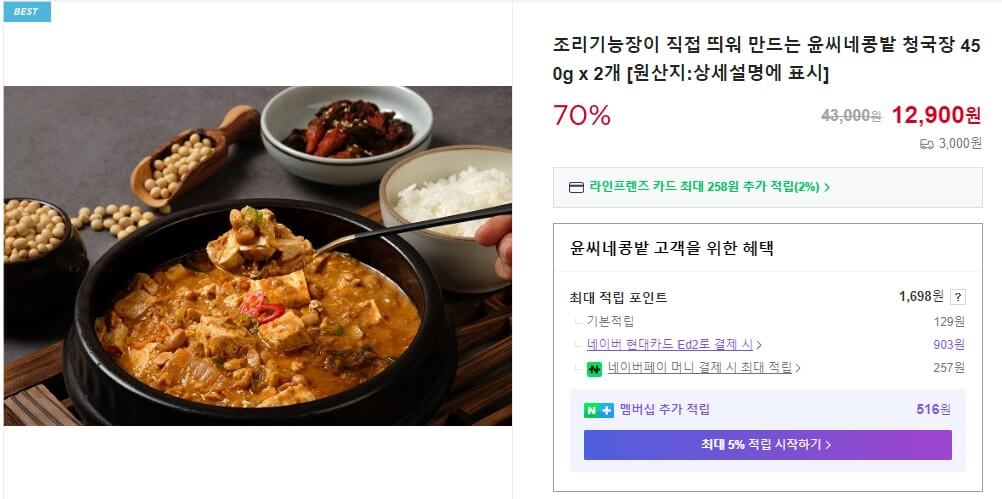Image resolution: width=1002 pixels, height=499 pixels.
Task: Open 네이버 현대카드 Ed2로 결제 시 link
Action: click(x=669, y=345)
